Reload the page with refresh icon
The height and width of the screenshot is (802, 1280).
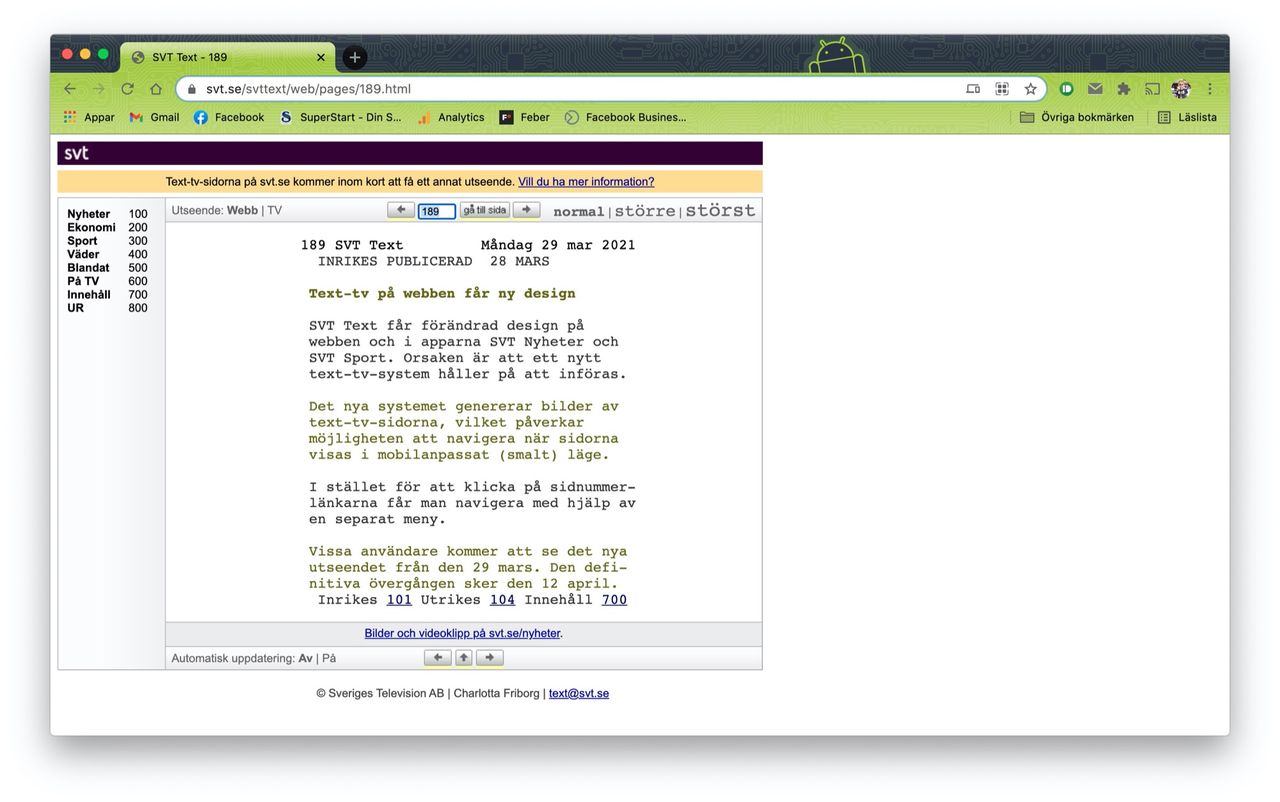pos(127,89)
